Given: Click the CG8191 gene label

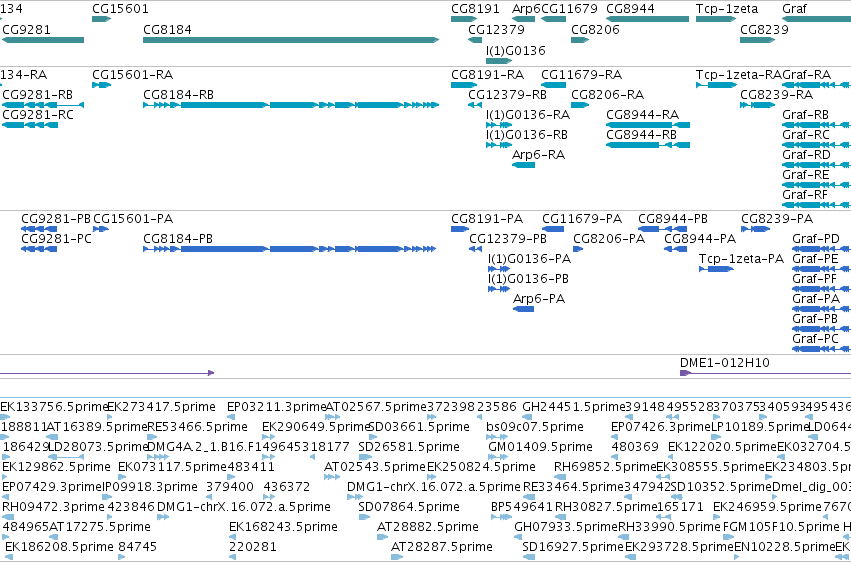Looking at the screenshot, I should pyautogui.click(x=475, y=9).
